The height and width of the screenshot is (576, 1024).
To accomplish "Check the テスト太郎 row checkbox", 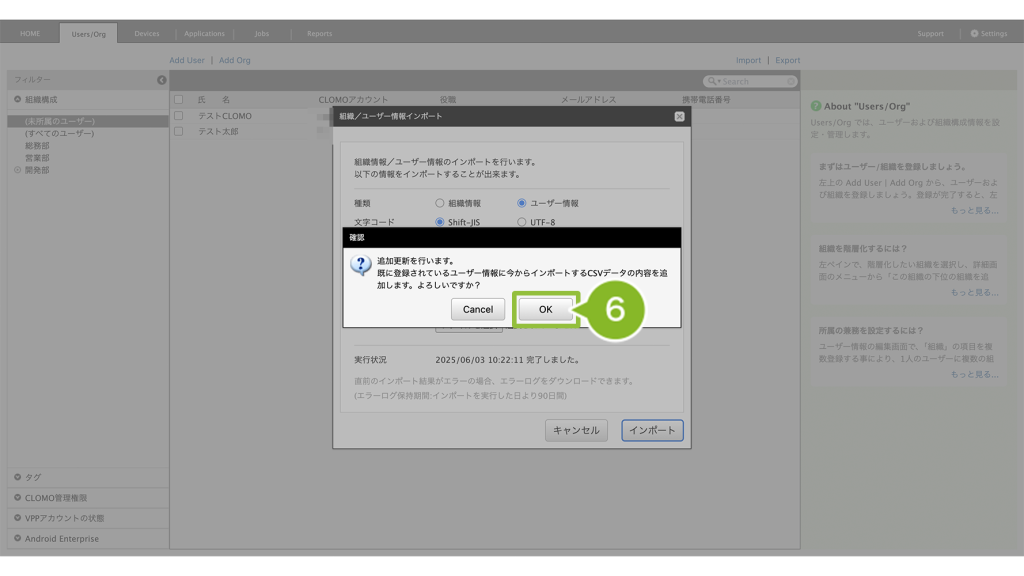I will tap(179, 131).
